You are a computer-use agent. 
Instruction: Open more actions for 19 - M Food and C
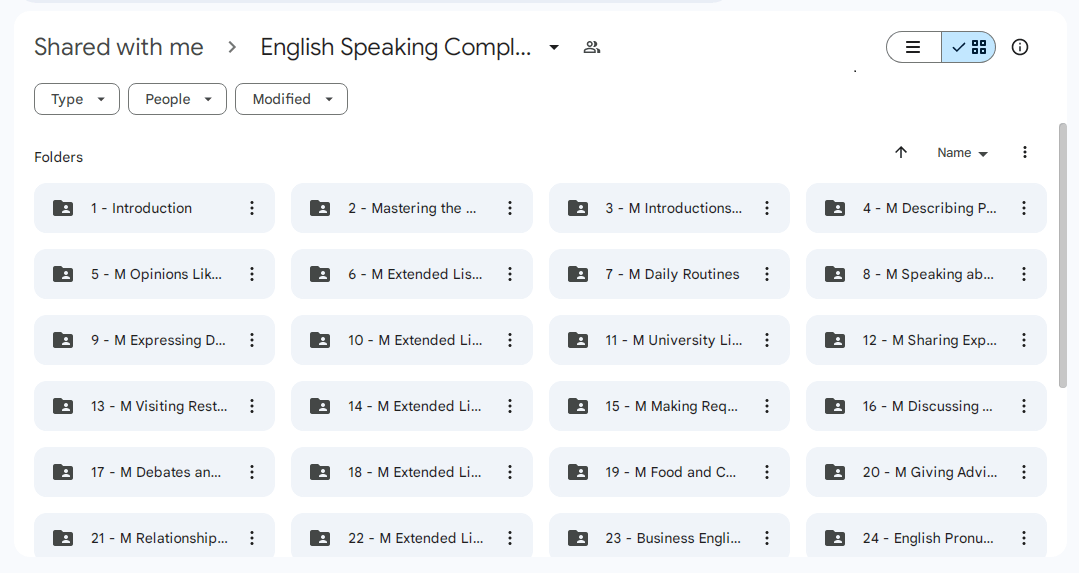(767, 472)
